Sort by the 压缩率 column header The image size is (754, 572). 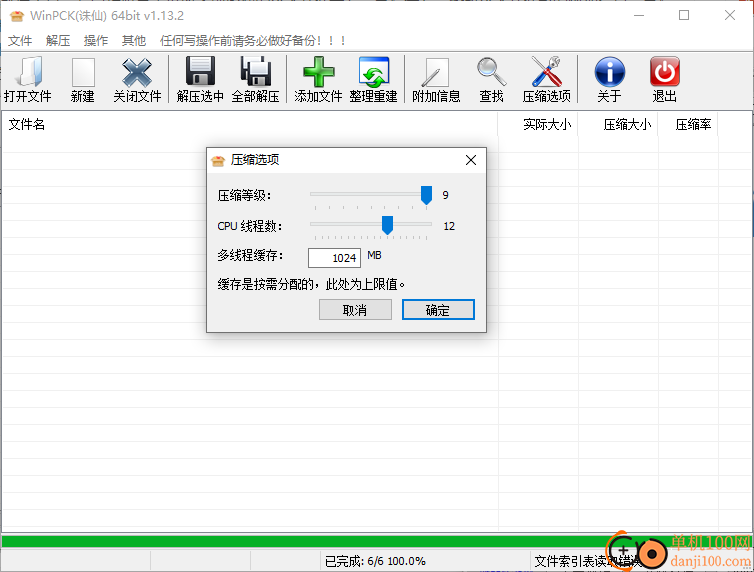[688, 124]
